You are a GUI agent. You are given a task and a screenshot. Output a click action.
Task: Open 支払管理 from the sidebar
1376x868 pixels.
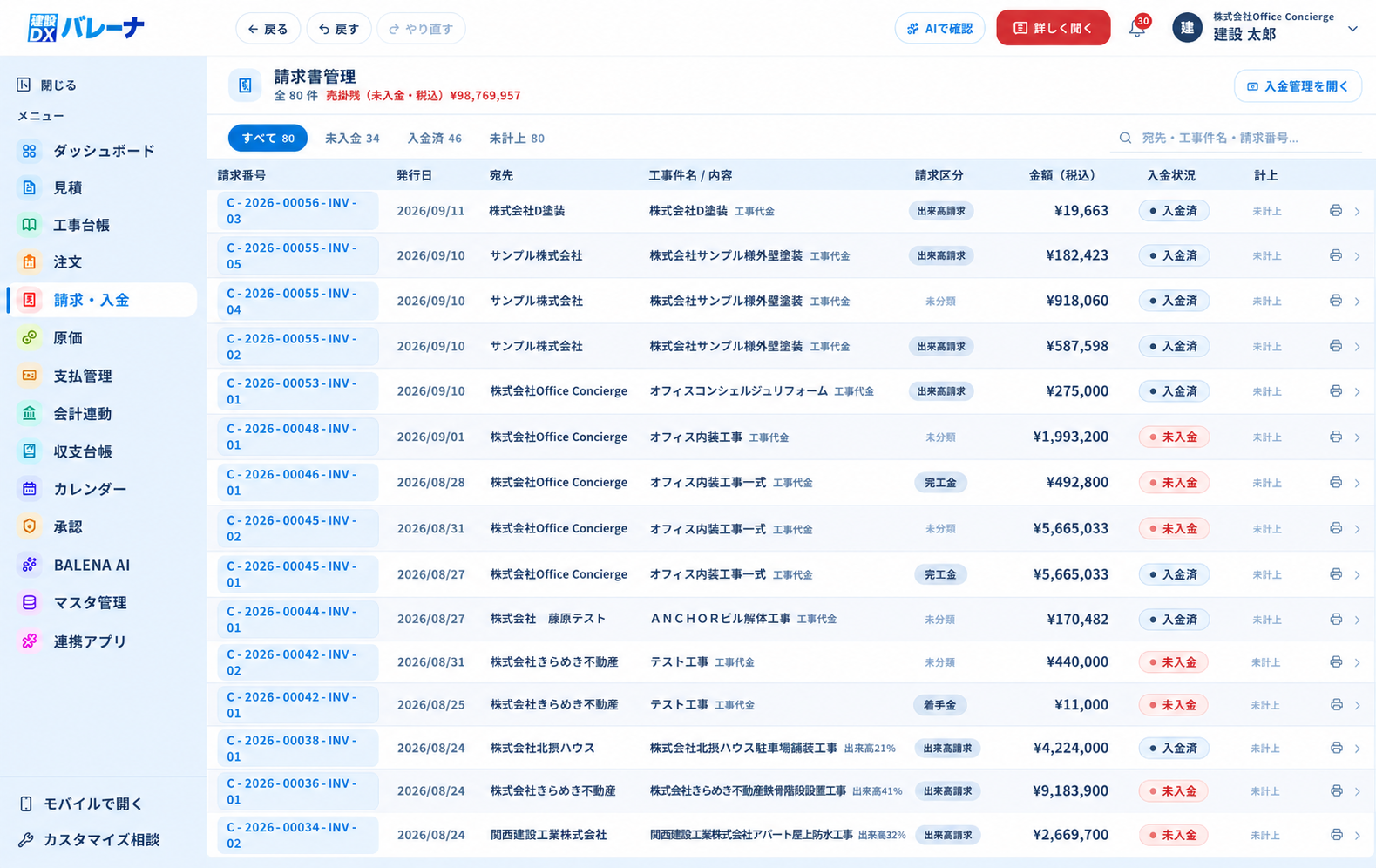(x=83, y=376)
